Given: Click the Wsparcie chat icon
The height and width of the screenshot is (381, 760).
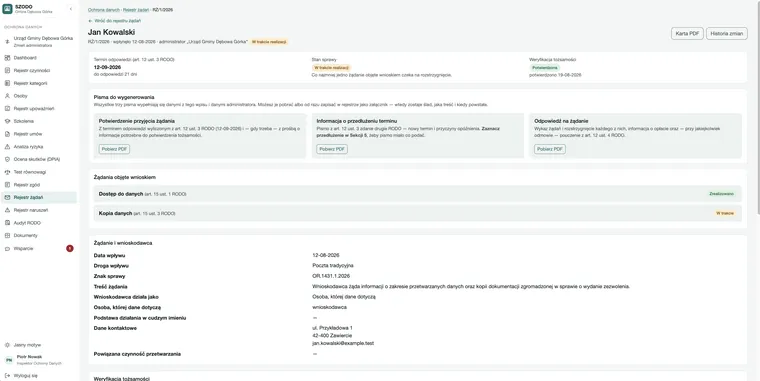Looking at the screenshot, I should point(7,249).
